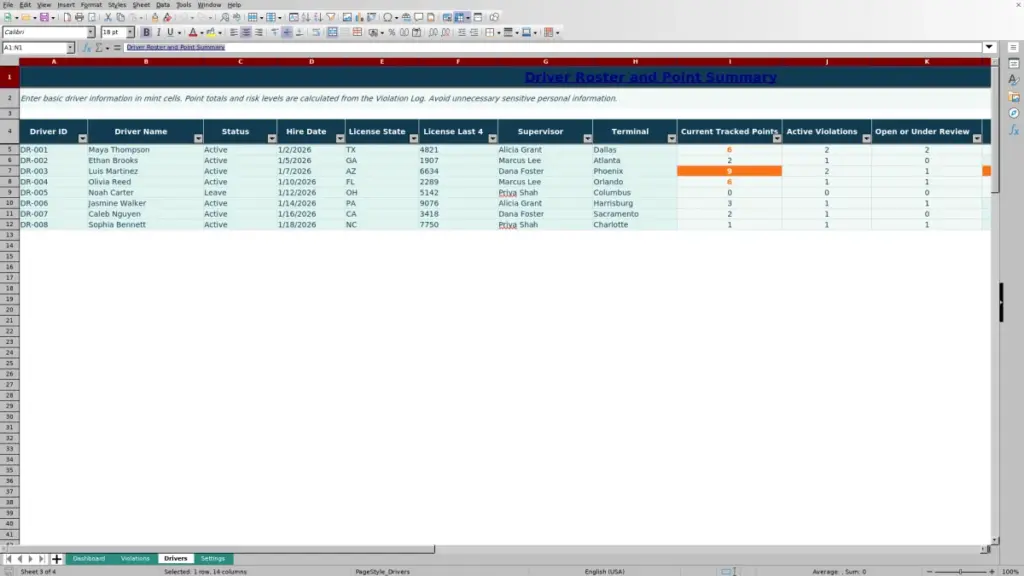1024x576 pixels.
Task: Click the add new sheet plus button
Action: 56,559
